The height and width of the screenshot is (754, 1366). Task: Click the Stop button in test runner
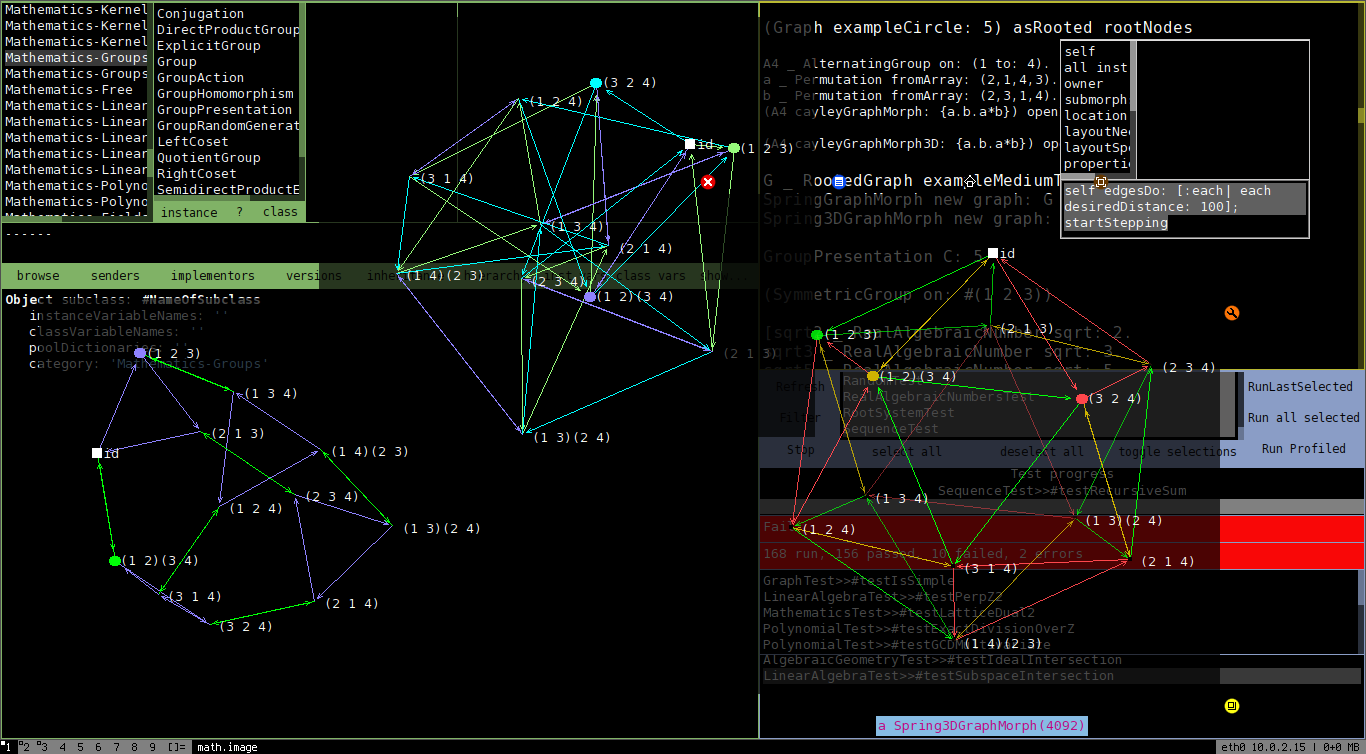point(800,451)
